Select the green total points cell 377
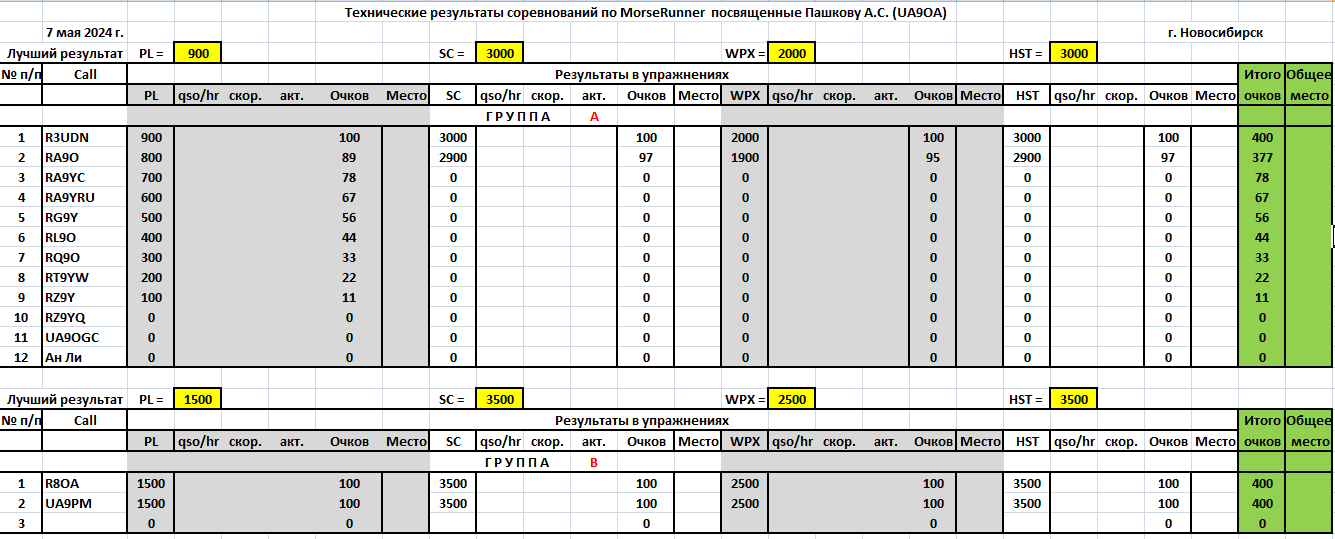The image size is (1335, 539). (1260, 157)
